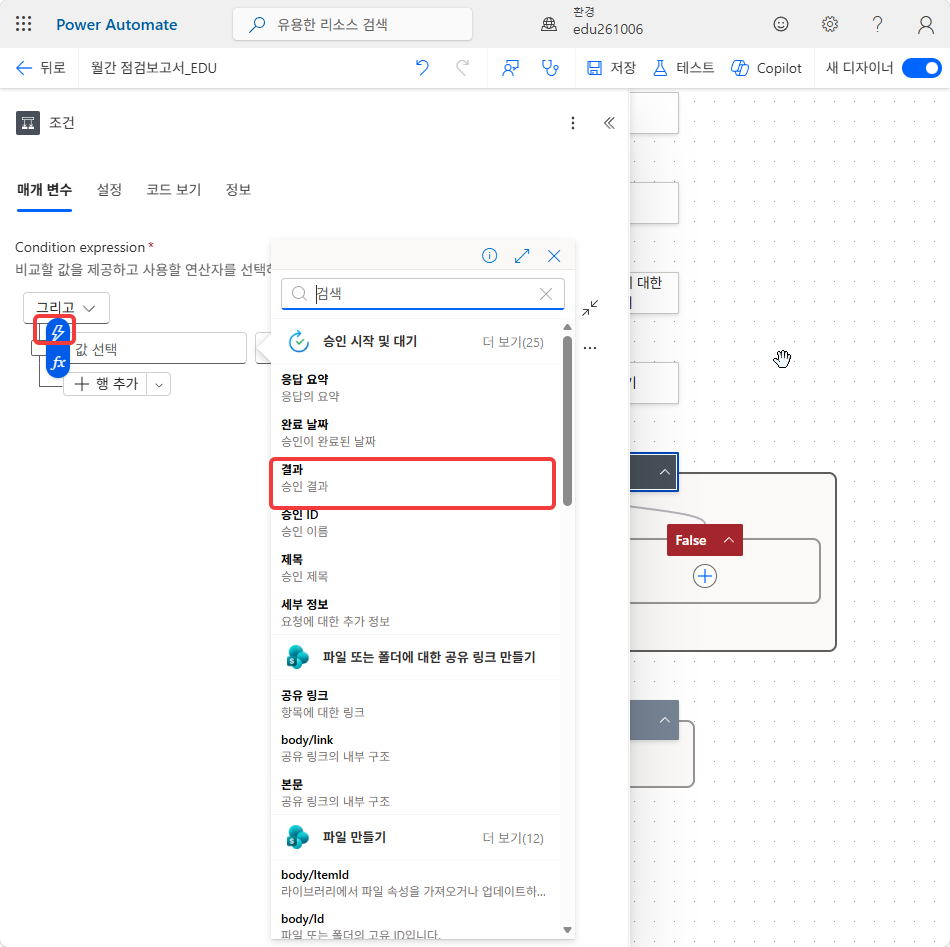The height and width of the screenshot is (947, 950).
Task: Clear the dynamic content search text
Action: point(546,294)
